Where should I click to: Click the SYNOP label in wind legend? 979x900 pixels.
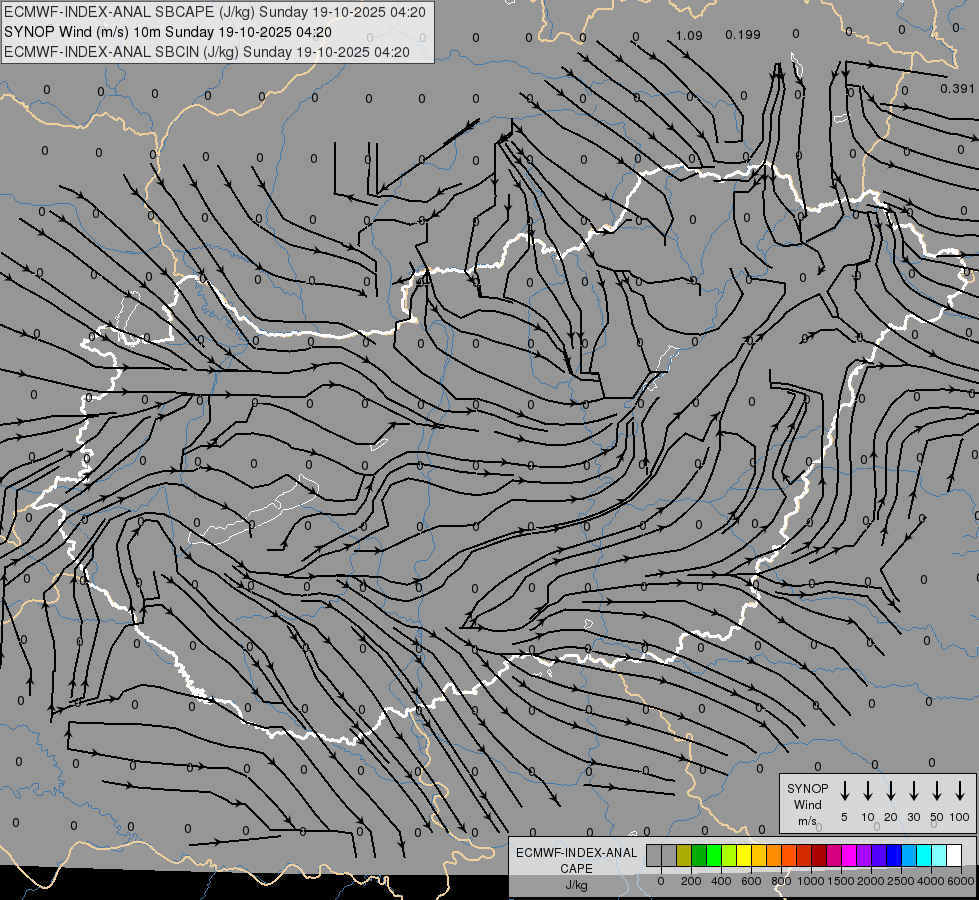[807, 788]
